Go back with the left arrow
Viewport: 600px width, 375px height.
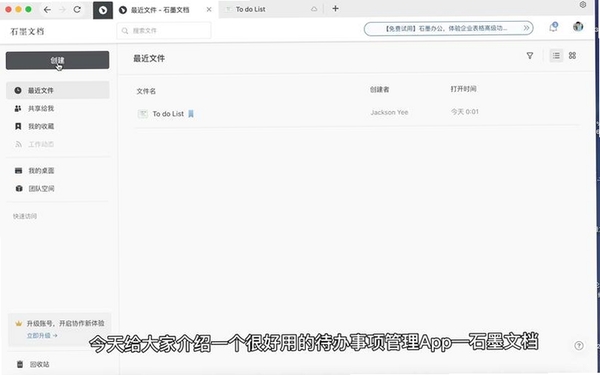pos(47,10)
